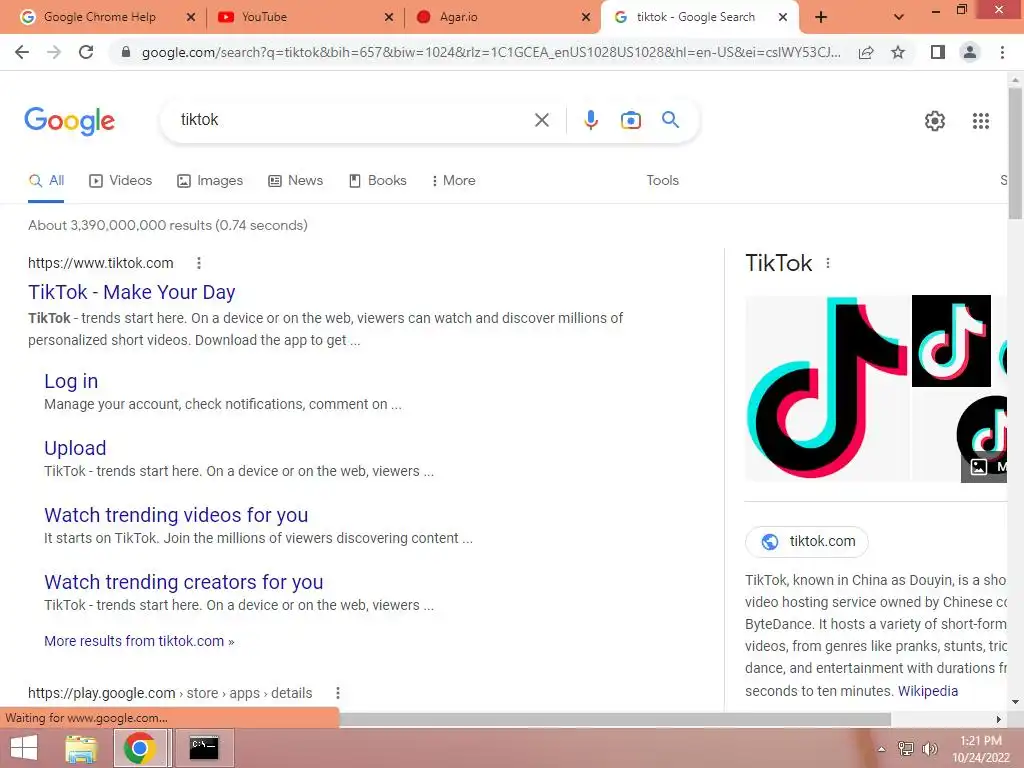Click the black-background TikTok logo thumbnail
Image resolution: width=1024 pixels, height=768 pixels.
click(951, 341)
